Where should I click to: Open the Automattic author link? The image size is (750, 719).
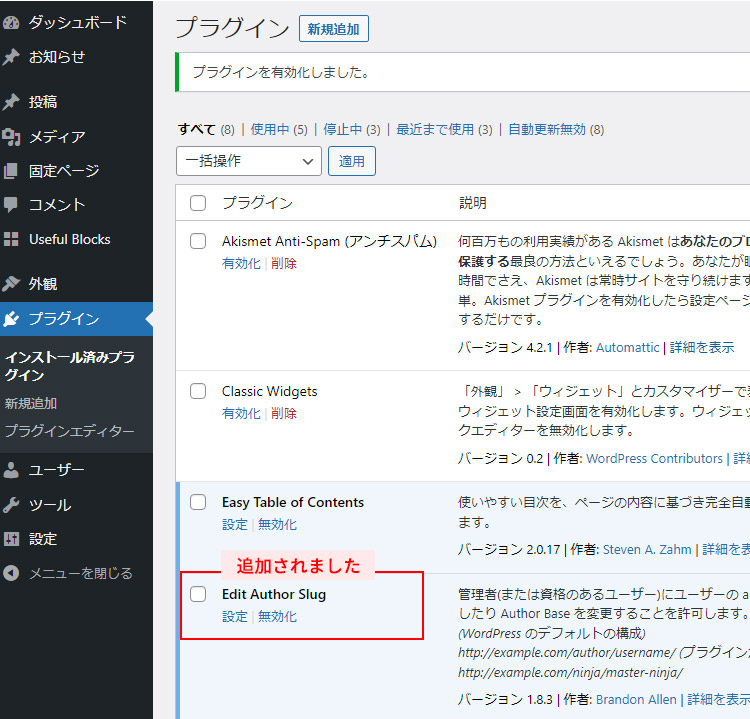(x=628, y=347)
